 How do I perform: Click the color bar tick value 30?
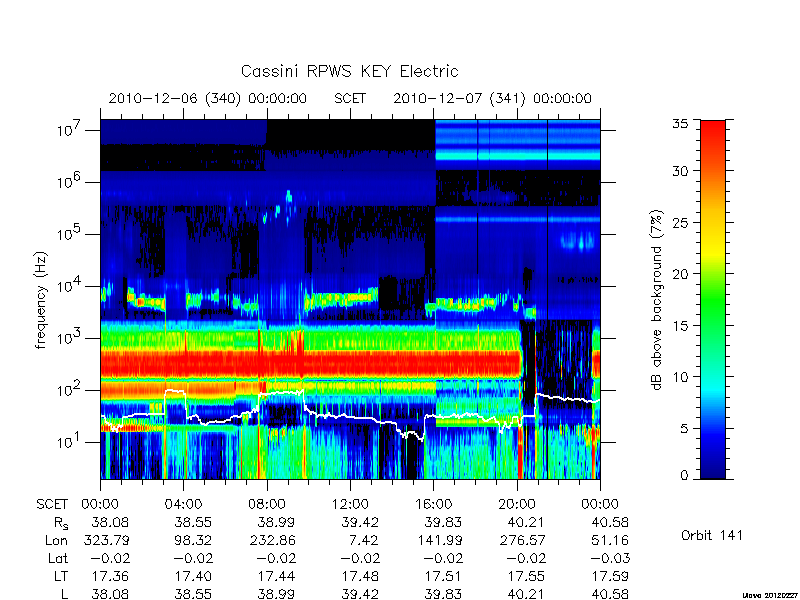pyautogui.click(x=680, y=170)
